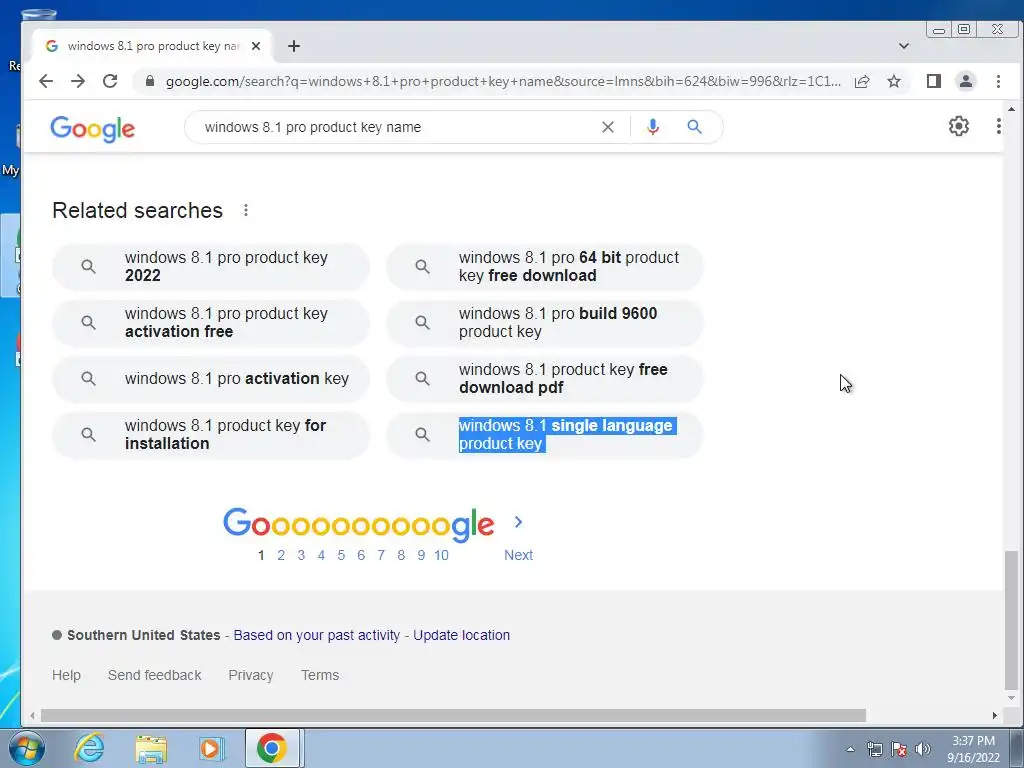Open Chrome's three-dot menu
1024x768 pixels.
[998, 81]
